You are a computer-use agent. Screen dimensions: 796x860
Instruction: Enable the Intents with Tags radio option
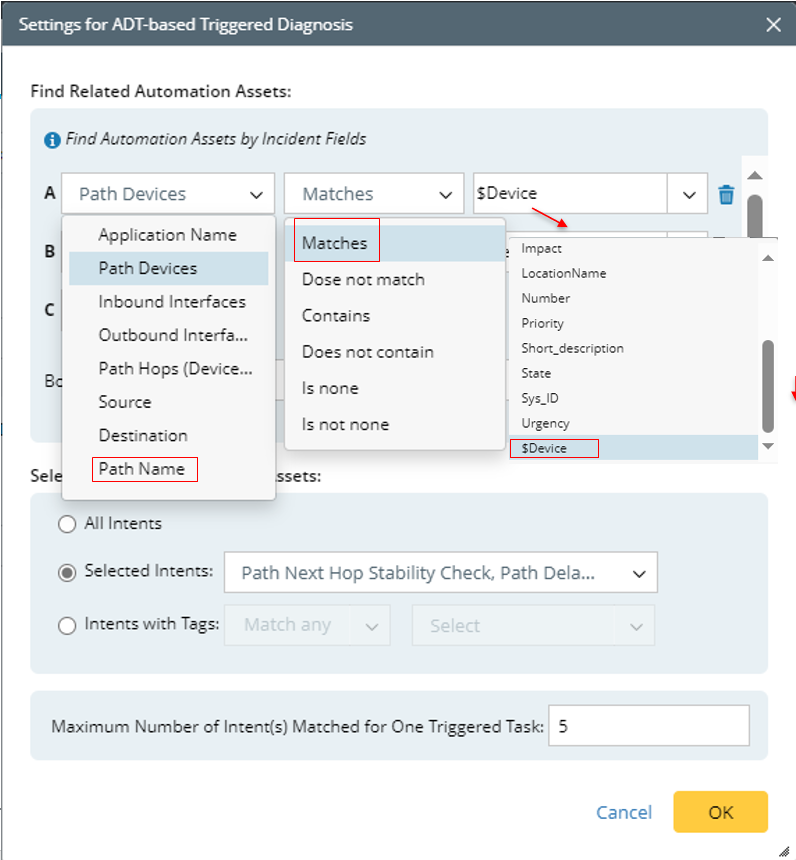(67, 626)
